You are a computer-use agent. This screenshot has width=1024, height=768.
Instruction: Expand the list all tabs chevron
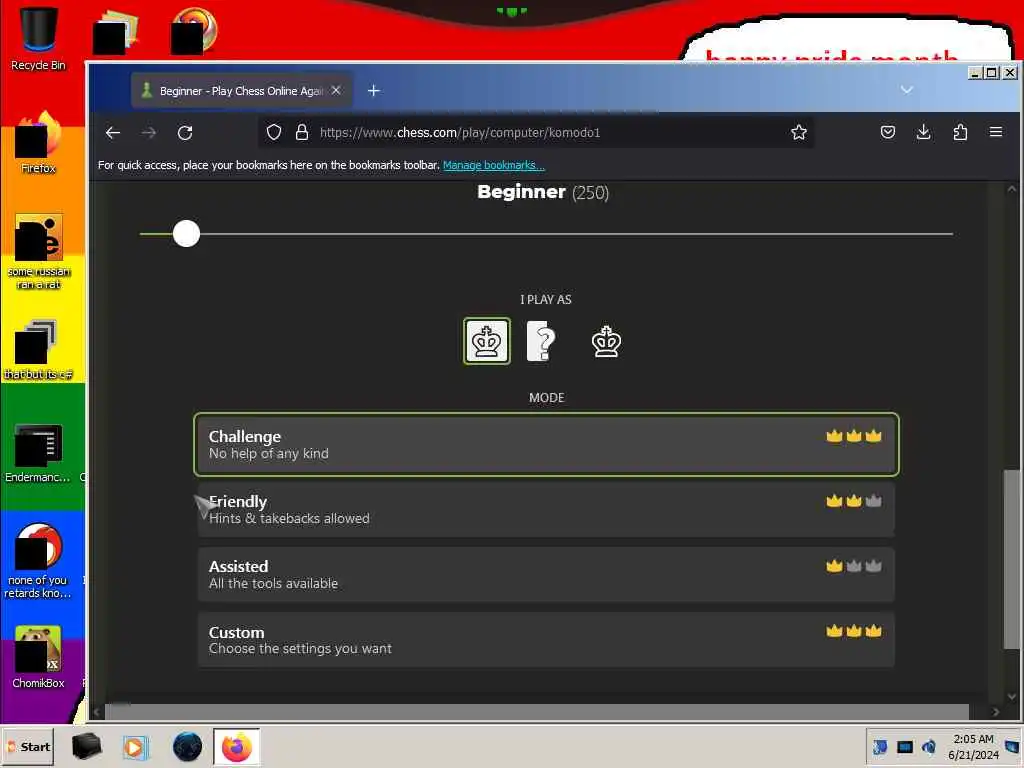[x=906, y=89]
